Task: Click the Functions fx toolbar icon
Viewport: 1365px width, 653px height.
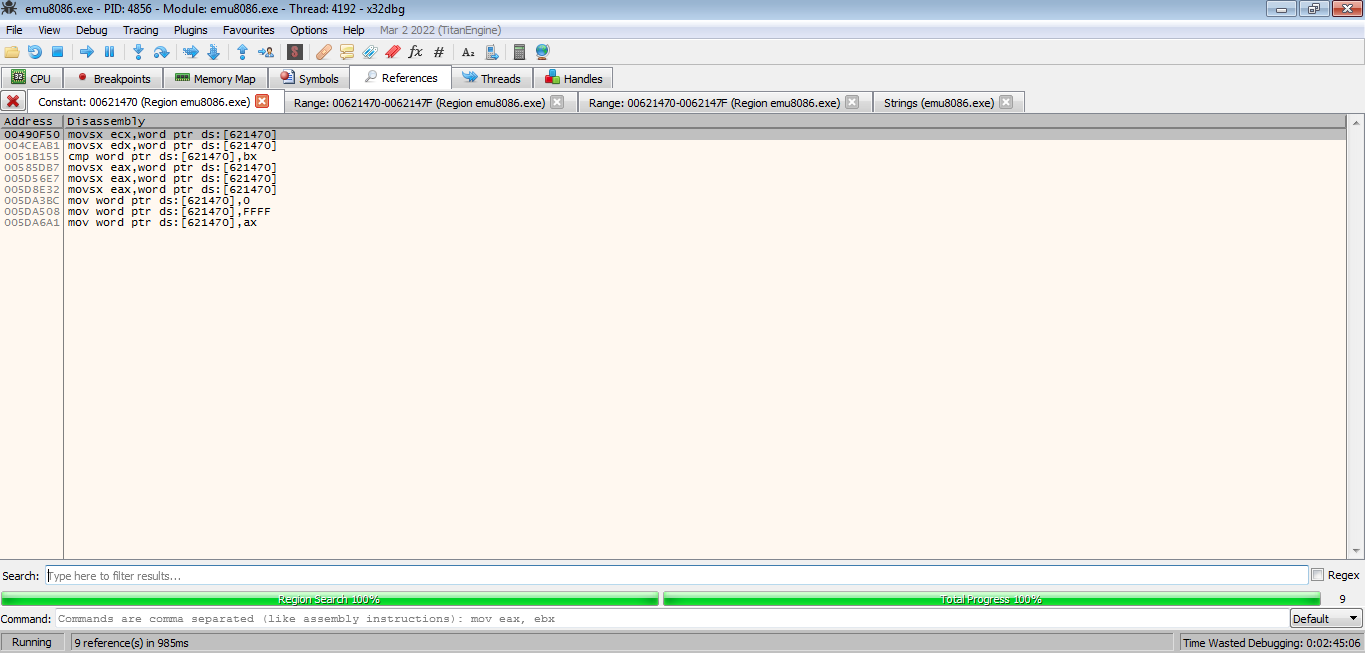Action: pos(416,52)
